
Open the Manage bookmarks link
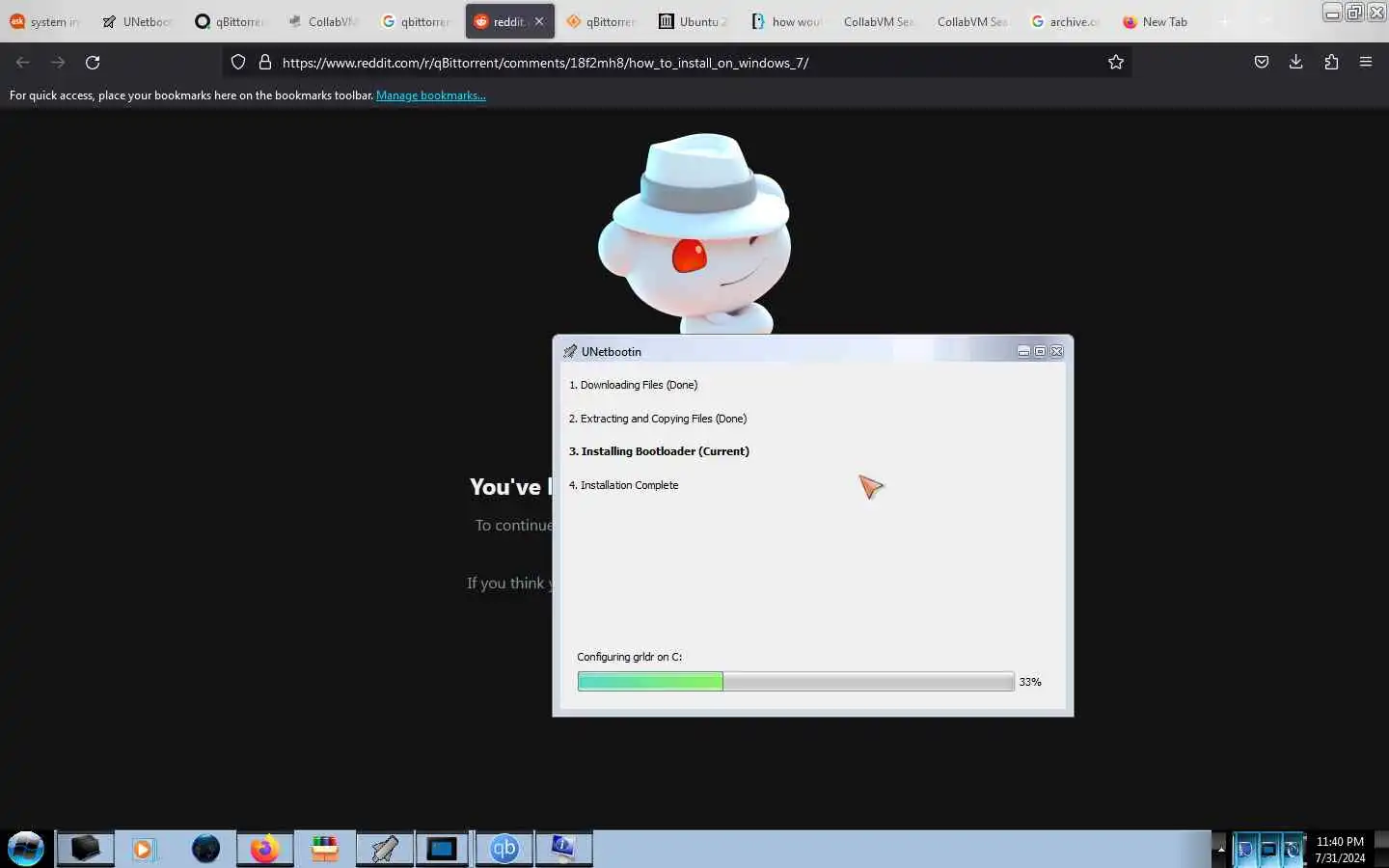[x=430, y=95]
